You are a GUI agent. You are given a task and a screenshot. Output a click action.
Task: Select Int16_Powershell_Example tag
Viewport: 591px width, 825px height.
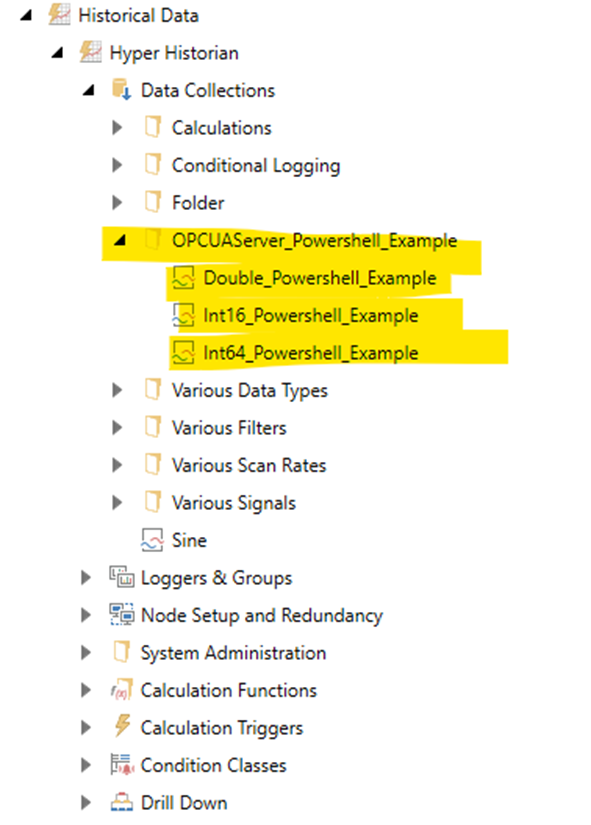tap(310, 315)
